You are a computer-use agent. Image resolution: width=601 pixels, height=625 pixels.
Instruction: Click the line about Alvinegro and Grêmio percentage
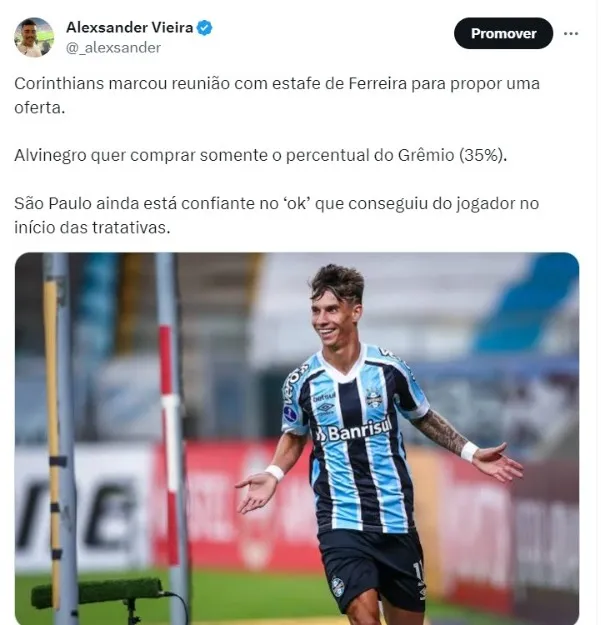click(x=261, y=155)
